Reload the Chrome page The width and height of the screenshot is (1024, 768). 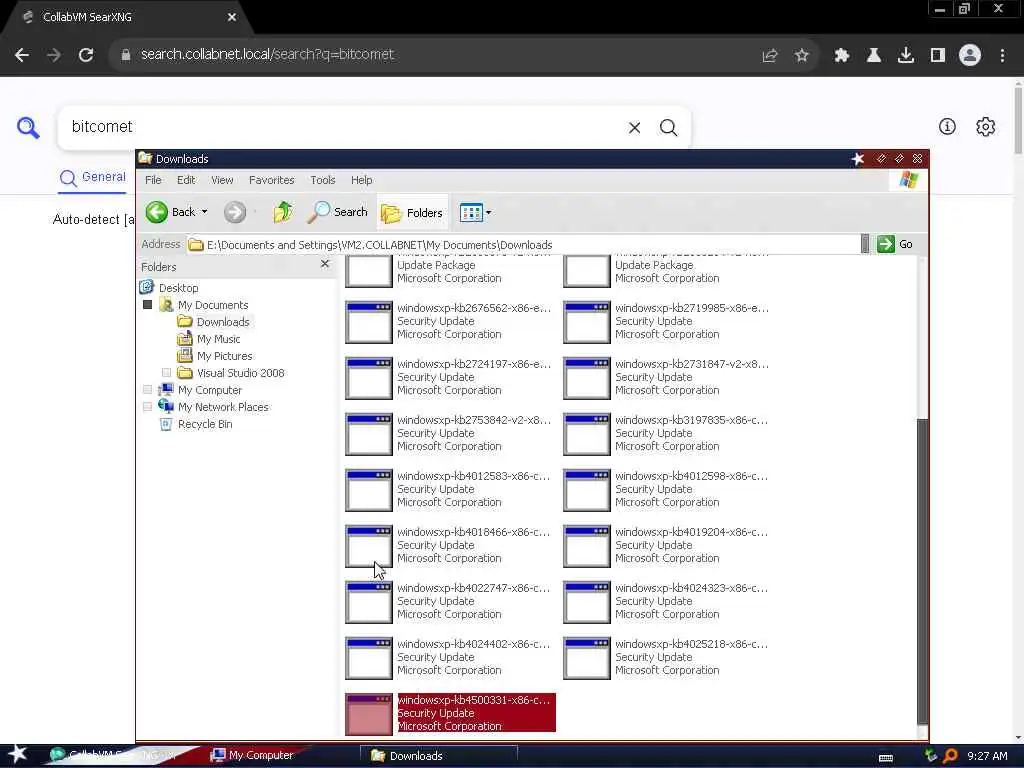click(86, 55)
